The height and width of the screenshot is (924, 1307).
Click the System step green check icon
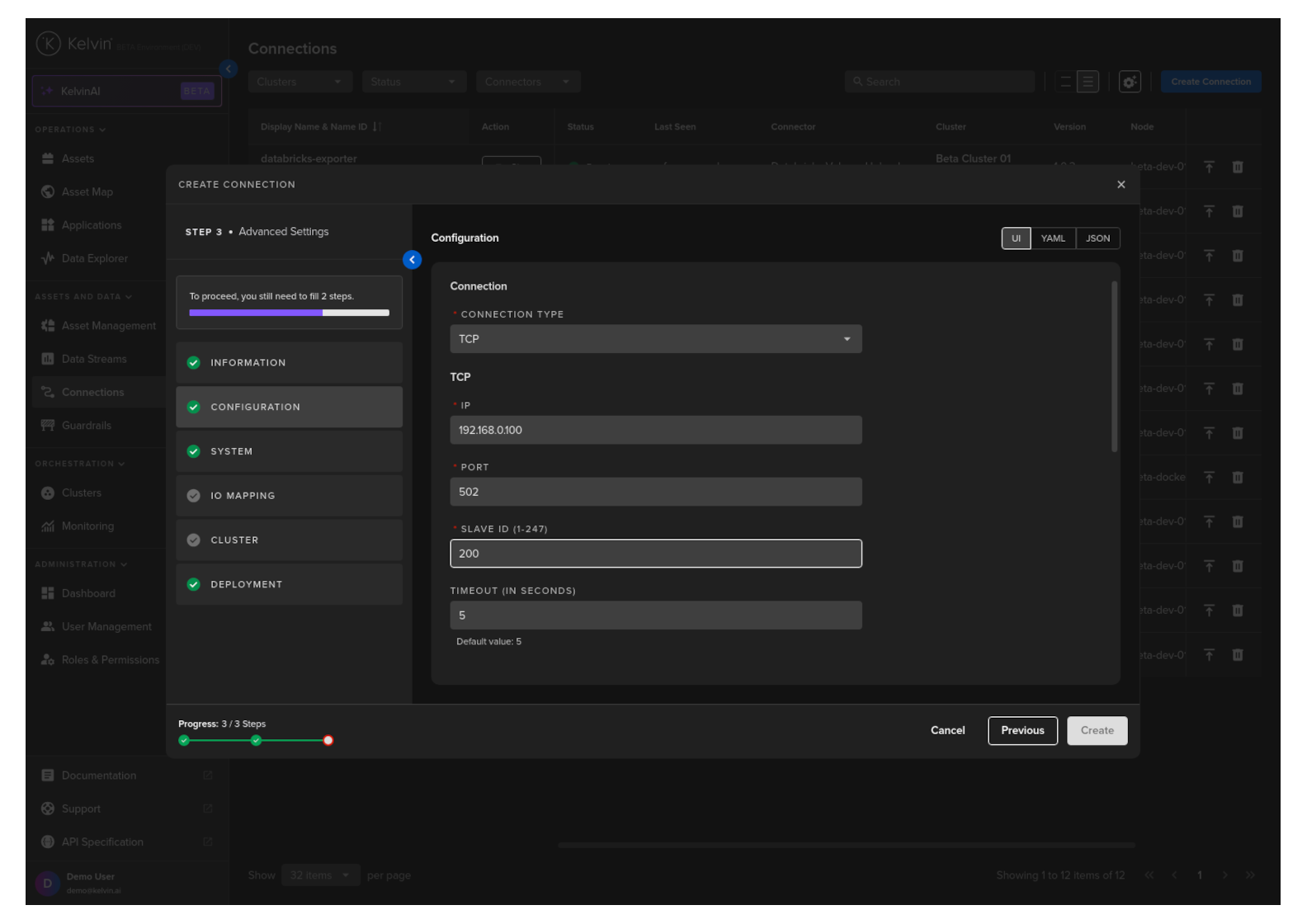point(194,451)
